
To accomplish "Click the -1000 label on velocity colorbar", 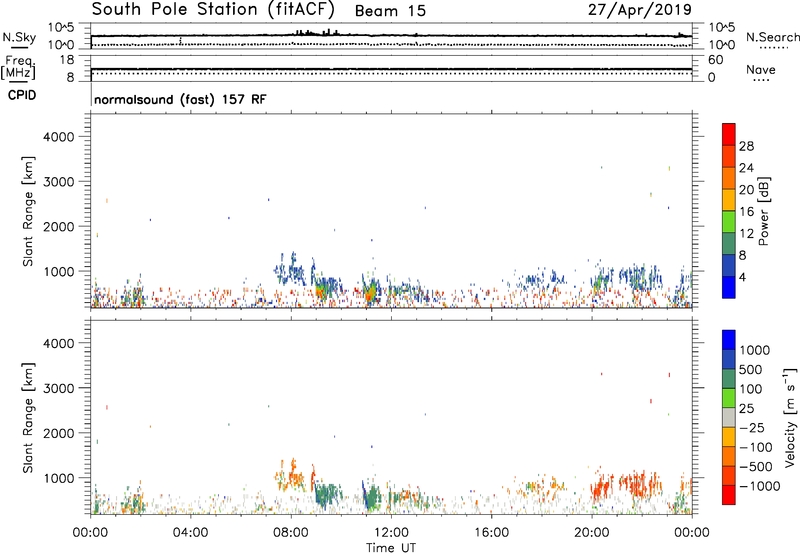I will point(759,486).
